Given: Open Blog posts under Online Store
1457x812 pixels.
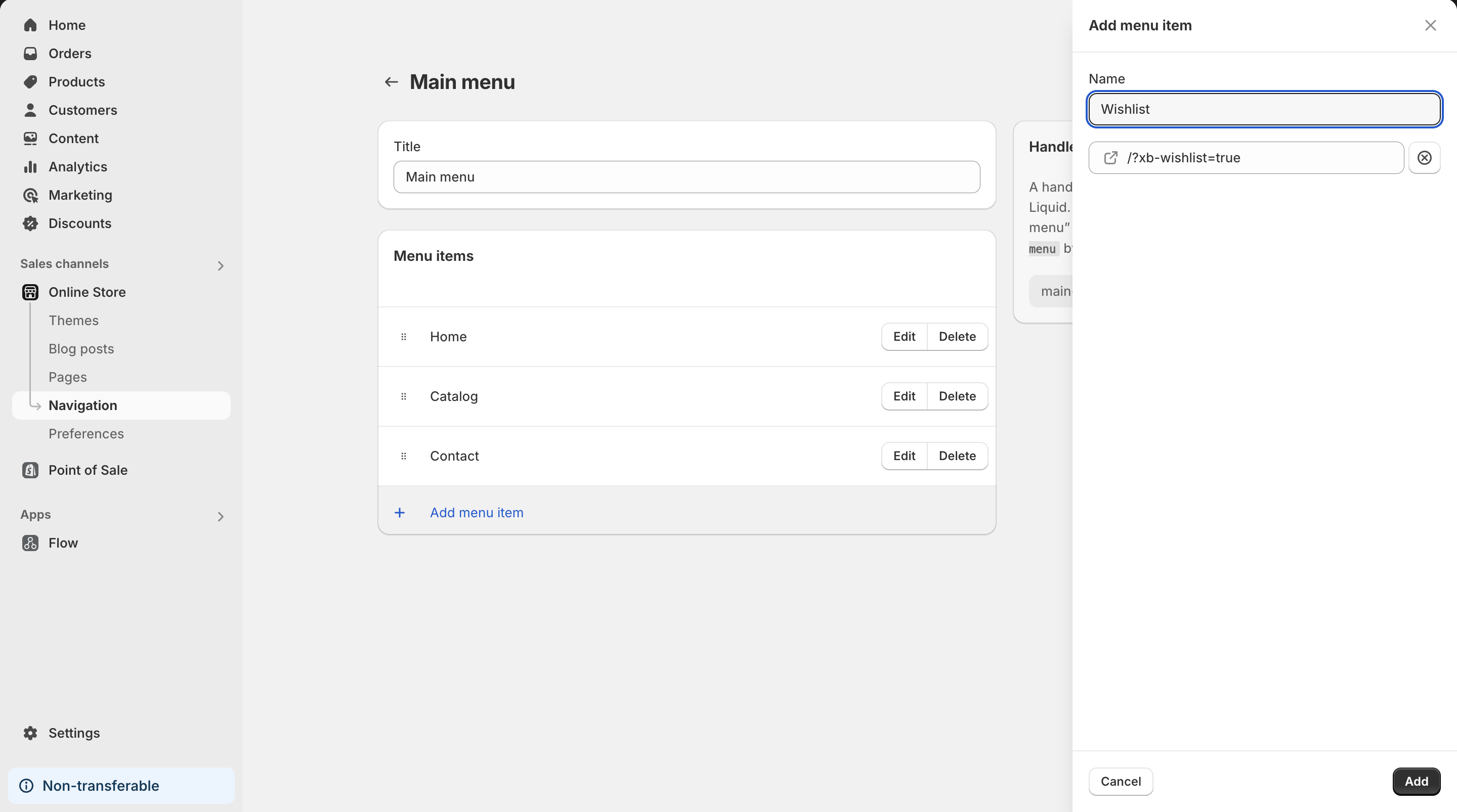Looking at the screenshot, I should pos(81,348).
